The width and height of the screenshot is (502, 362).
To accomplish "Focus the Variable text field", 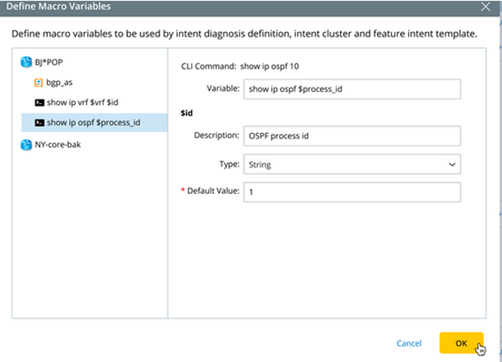I will pyautogui.click(x=352, y=89).
